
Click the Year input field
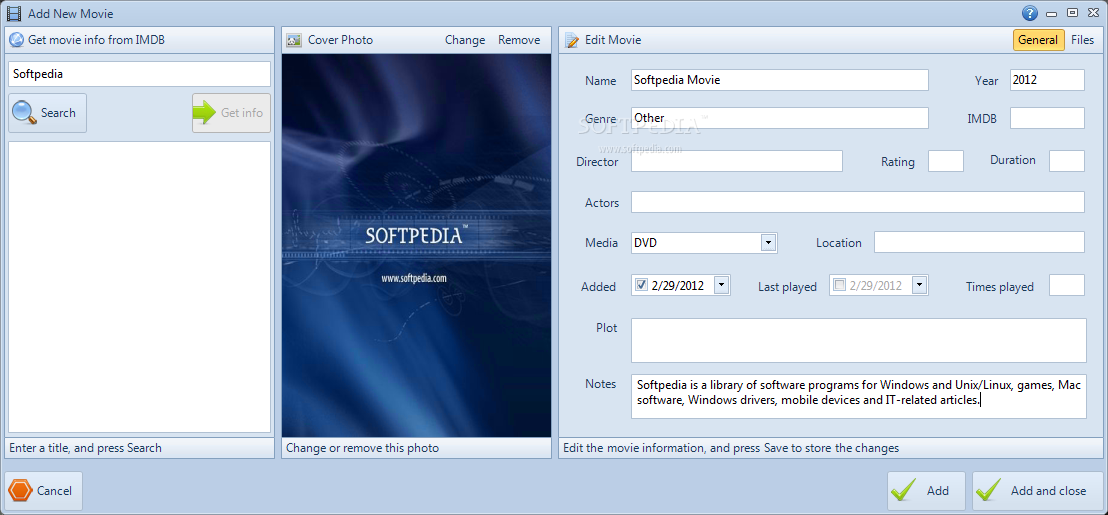[x=1047, y=80]
